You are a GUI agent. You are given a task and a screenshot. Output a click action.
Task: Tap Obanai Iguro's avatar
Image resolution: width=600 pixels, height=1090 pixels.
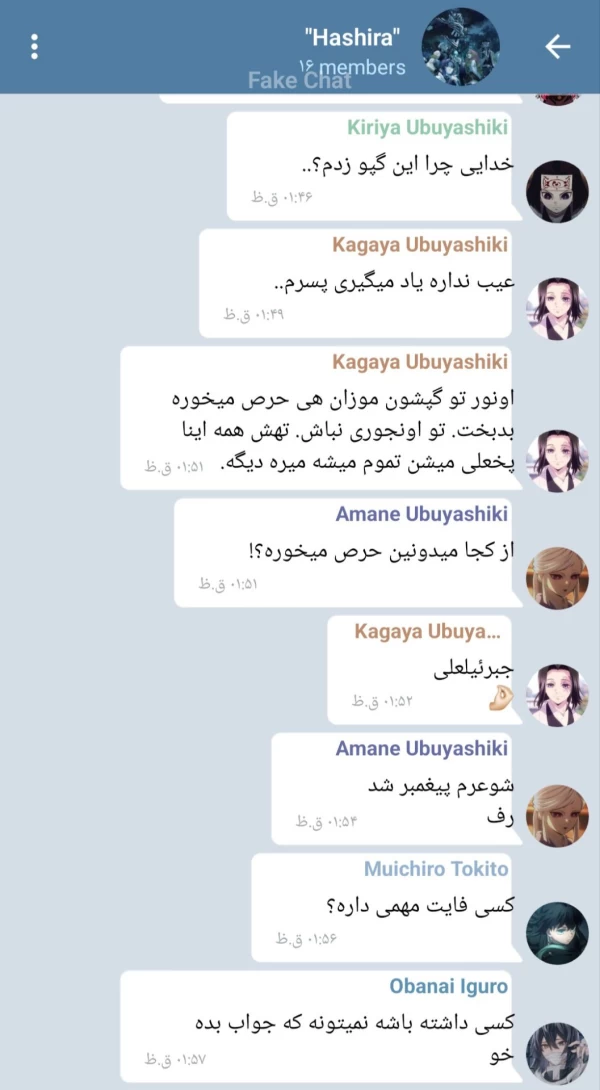557,1053
